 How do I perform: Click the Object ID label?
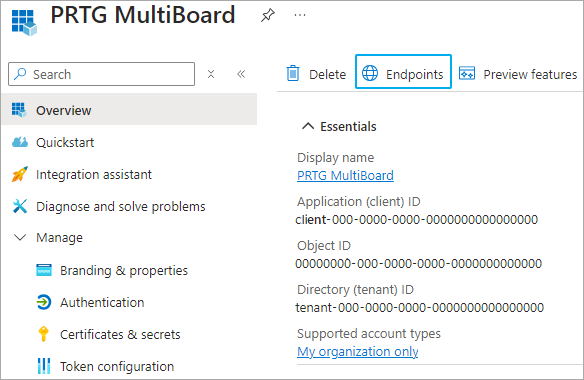(x=324, y=246)
